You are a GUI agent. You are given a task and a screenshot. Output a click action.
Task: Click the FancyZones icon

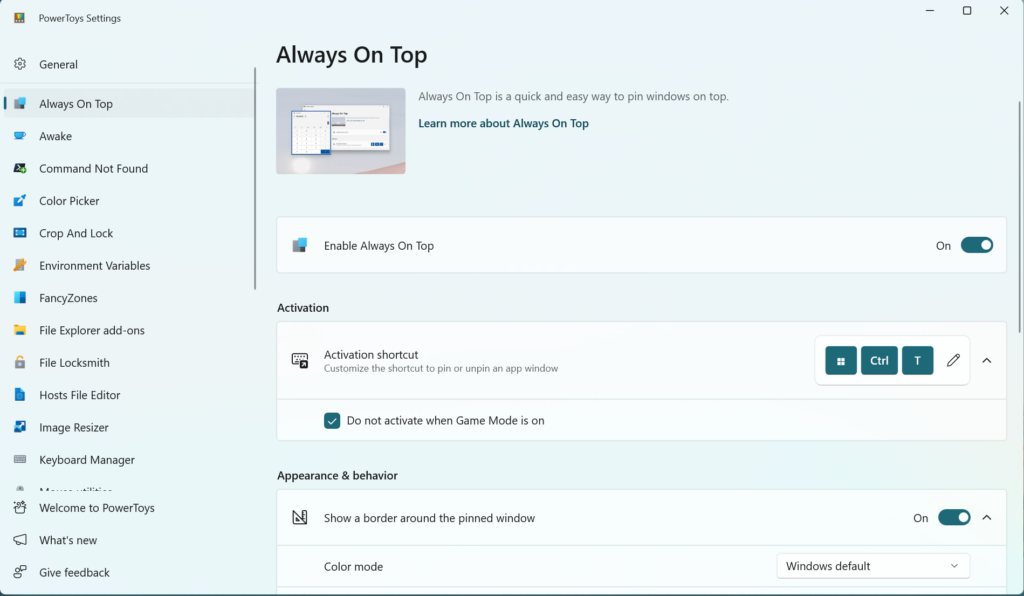point(20,298)
